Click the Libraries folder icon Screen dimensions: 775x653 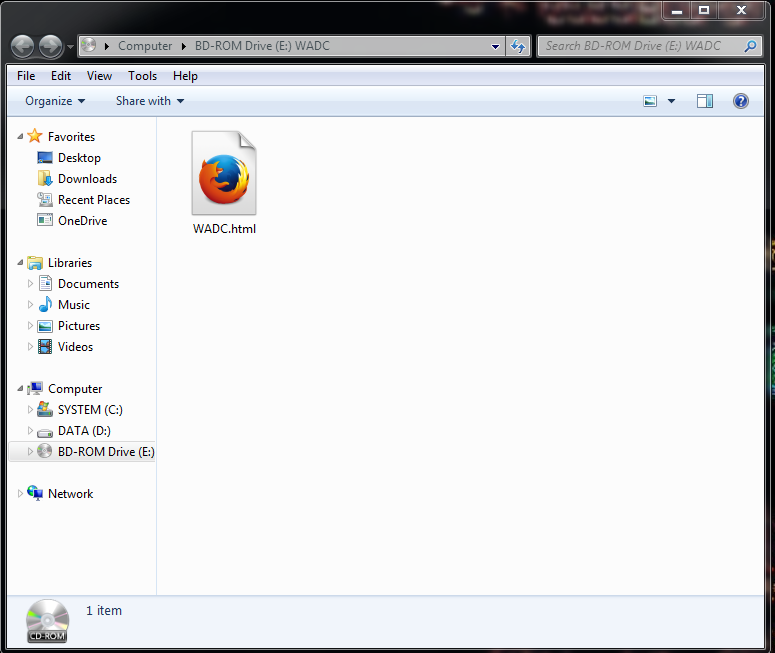tap(35, 262)
